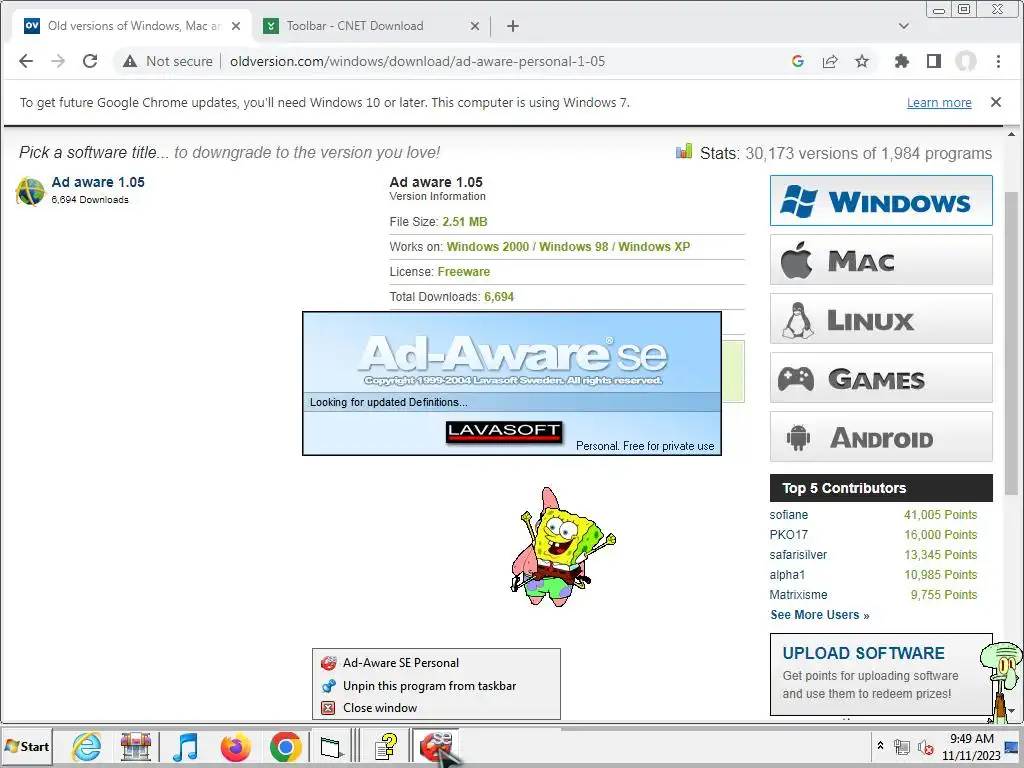Open contributor sofiane's profile

[788, 515]
